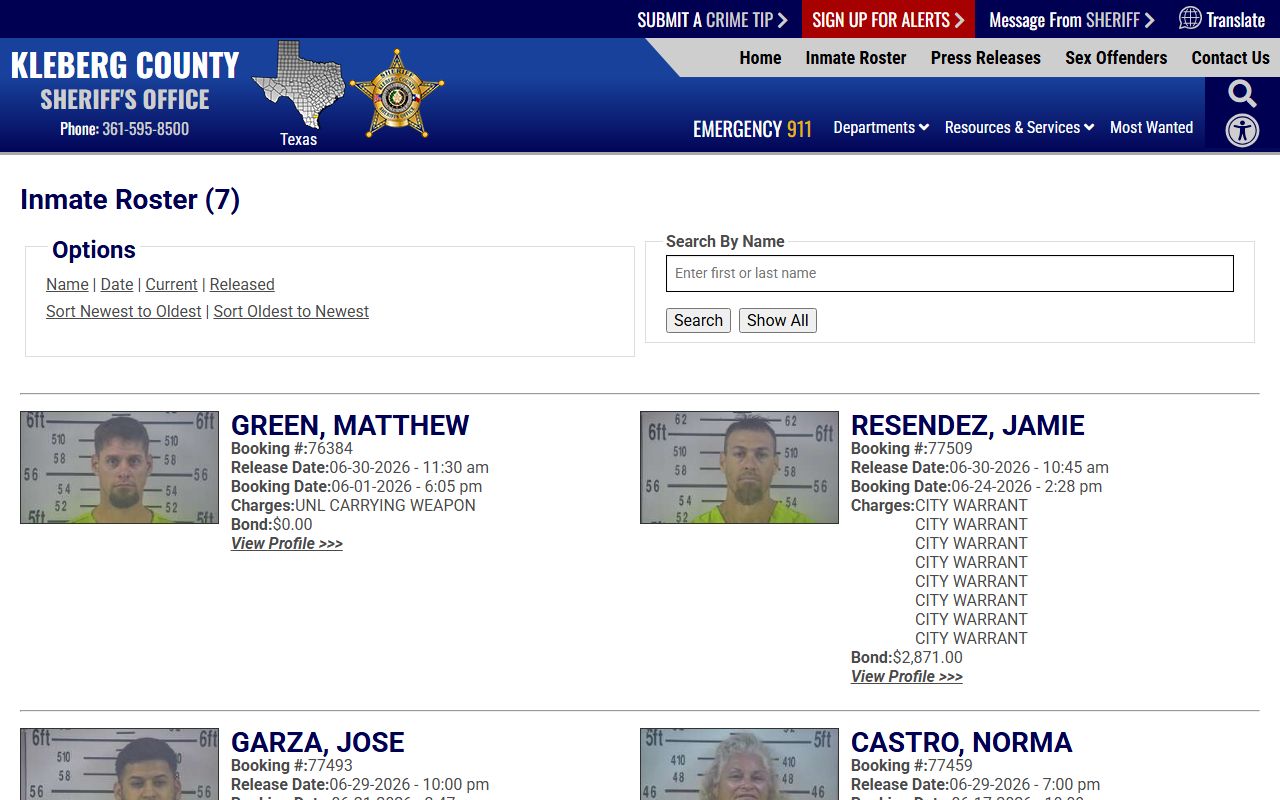The width and height of the screenshot is (1280, 800).
Task: Click Kleberg County Sheriff's Office title
Action: 125,81
